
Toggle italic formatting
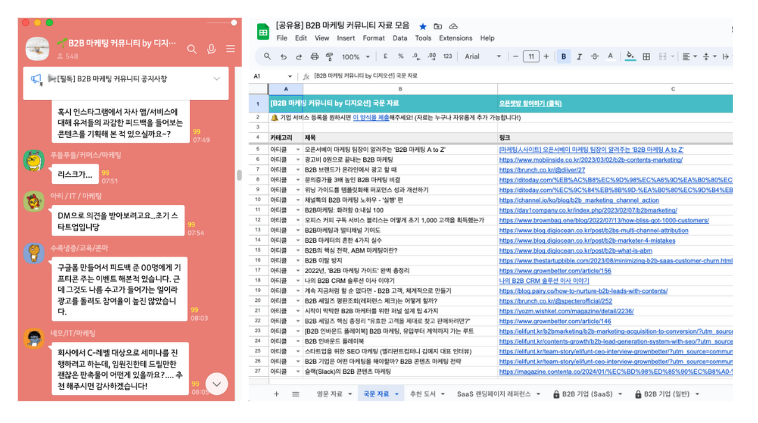(x=579, y=57)
